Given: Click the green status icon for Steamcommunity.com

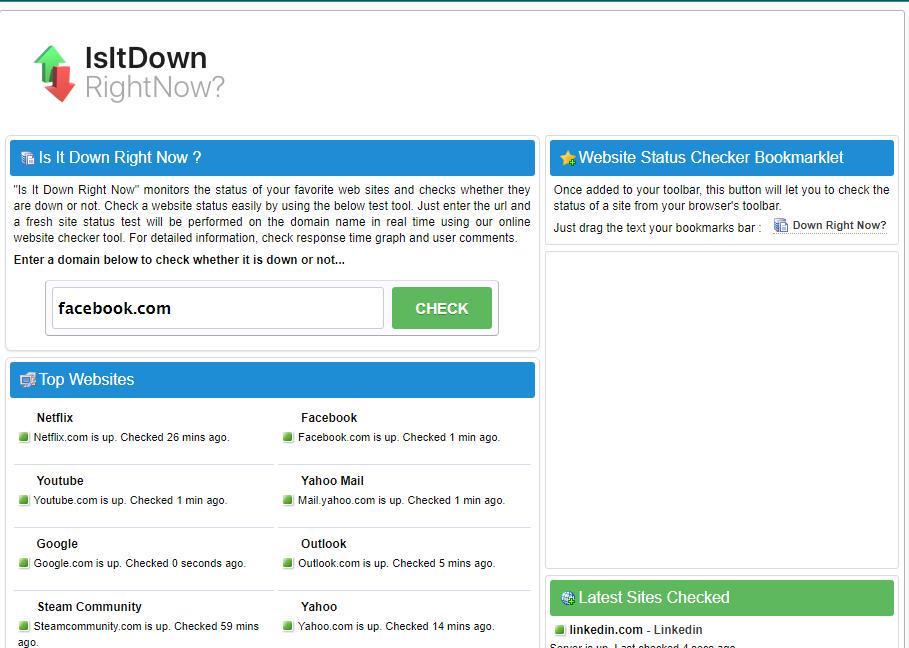Looking at the screenshot, I should coord(24,626).
